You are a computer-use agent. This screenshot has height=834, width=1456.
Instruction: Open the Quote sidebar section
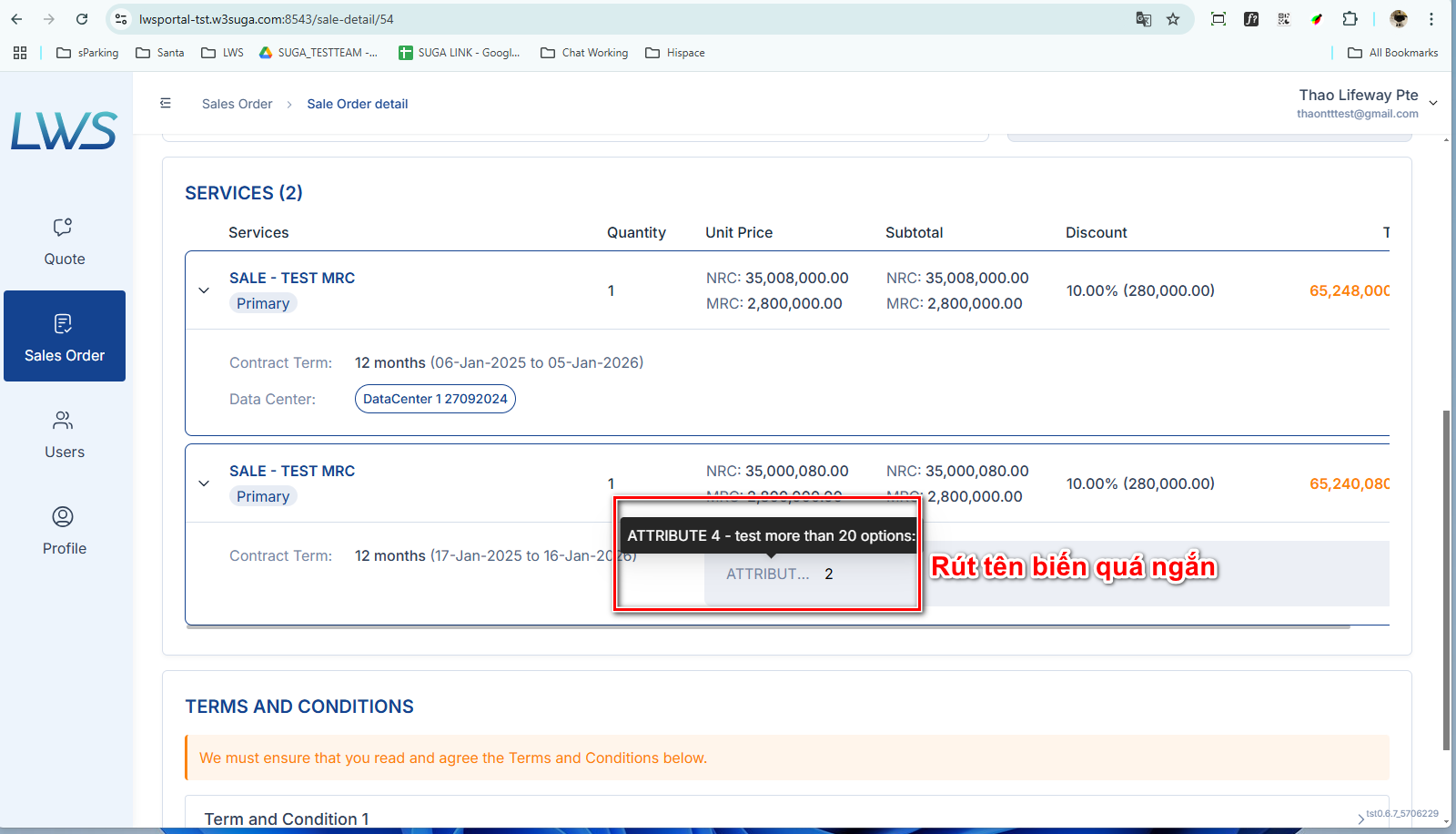(x=65, y=242)
